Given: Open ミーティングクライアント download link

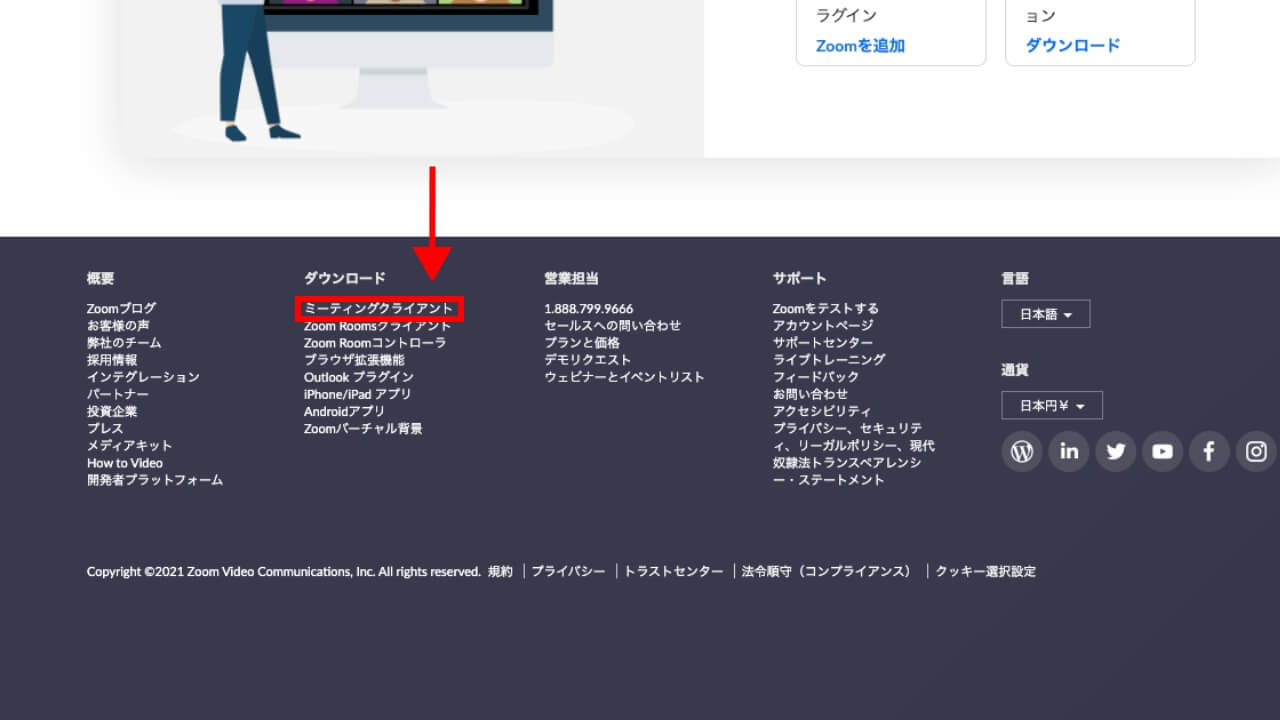Looking at the screenshot, I should pos(379,308).
